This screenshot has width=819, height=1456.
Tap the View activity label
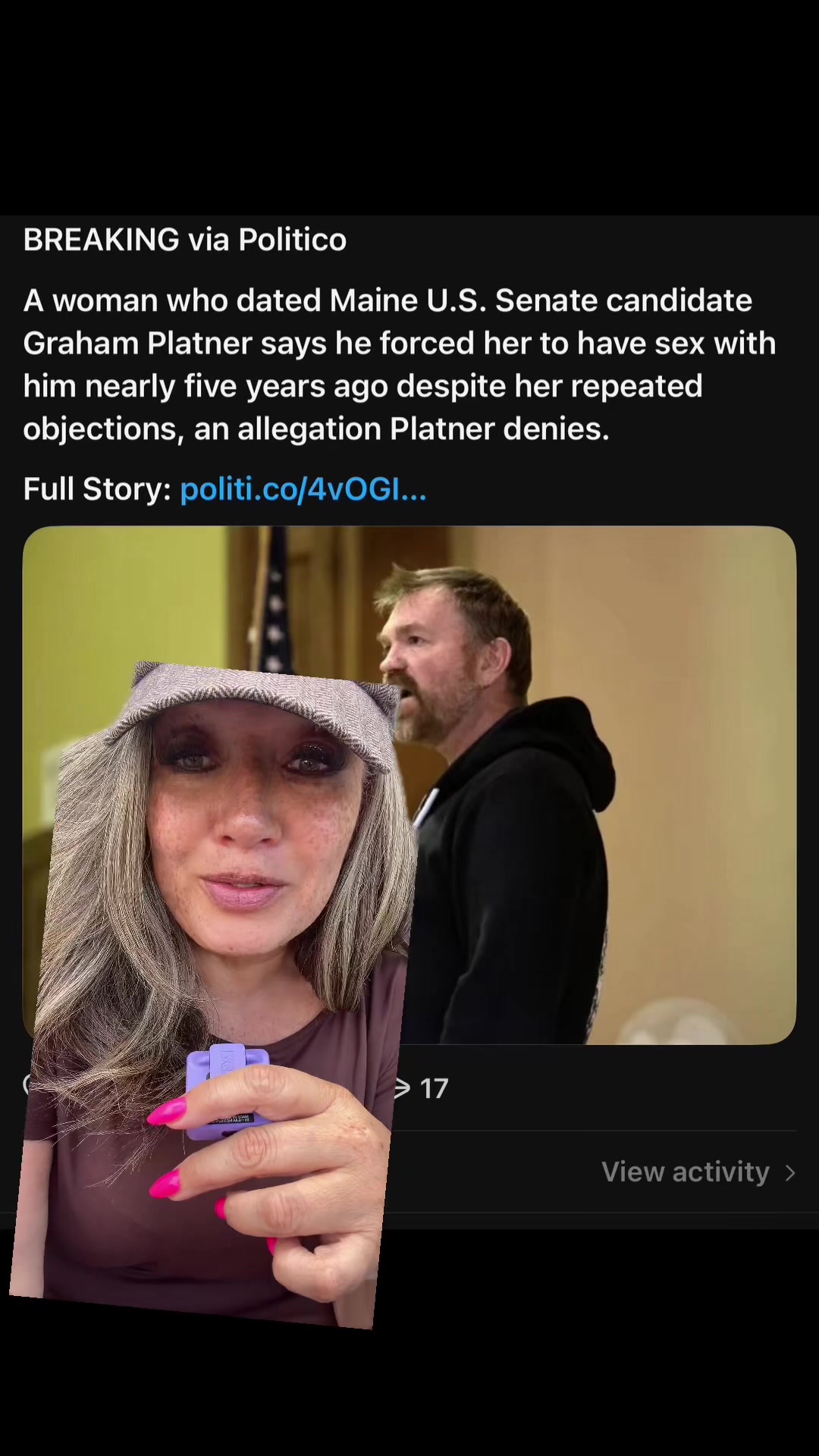tap(686, 1172)
